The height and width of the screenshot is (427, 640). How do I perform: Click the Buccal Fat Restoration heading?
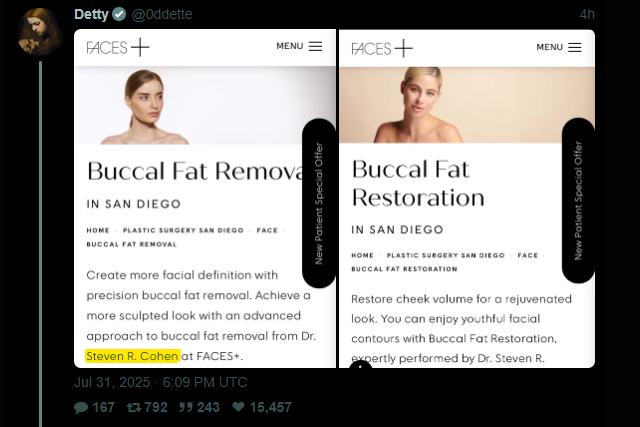click(418, 183)
